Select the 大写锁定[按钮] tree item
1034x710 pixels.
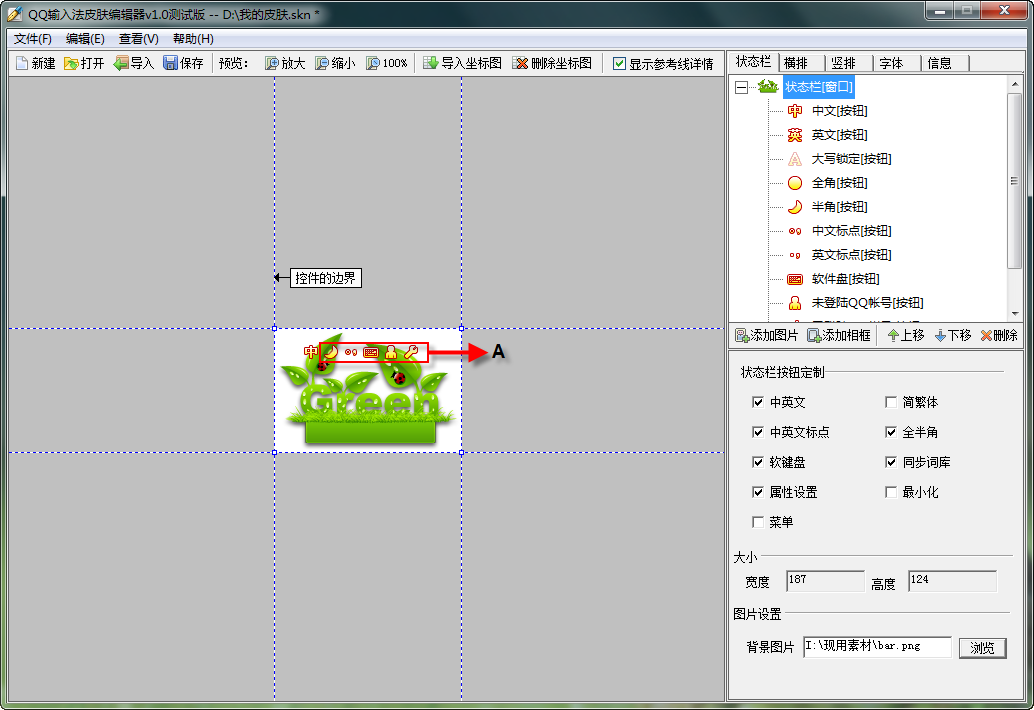pyautogui.click(x=851, y=159)
